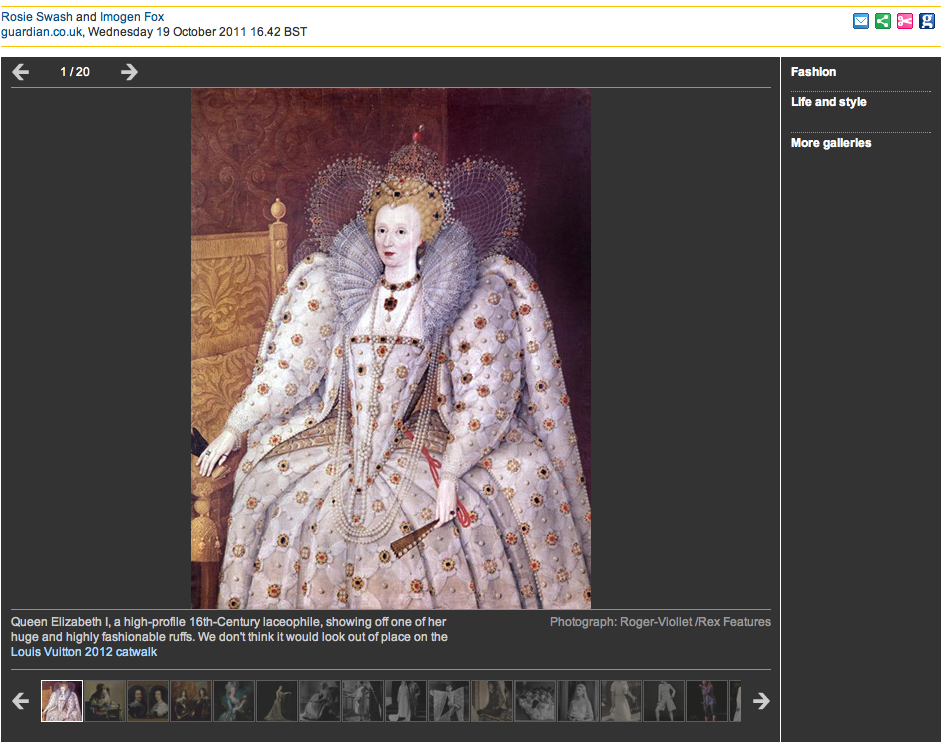The height and width of the screenshot is (745, 943).
Task: Open the second thumbnail in the strip
Action: pyautogui.click(x=105, y=701)
